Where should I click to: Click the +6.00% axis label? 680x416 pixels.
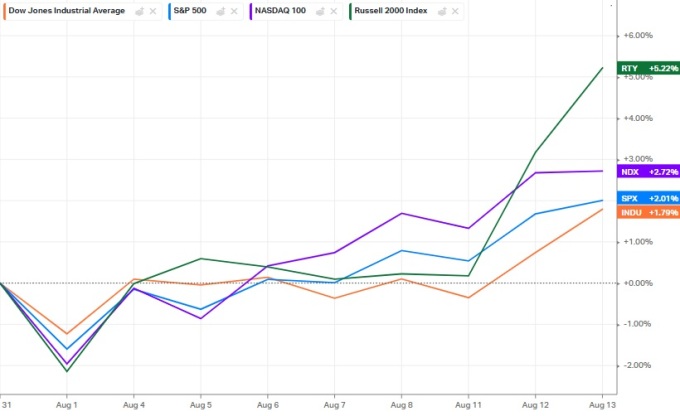(638, 36)
